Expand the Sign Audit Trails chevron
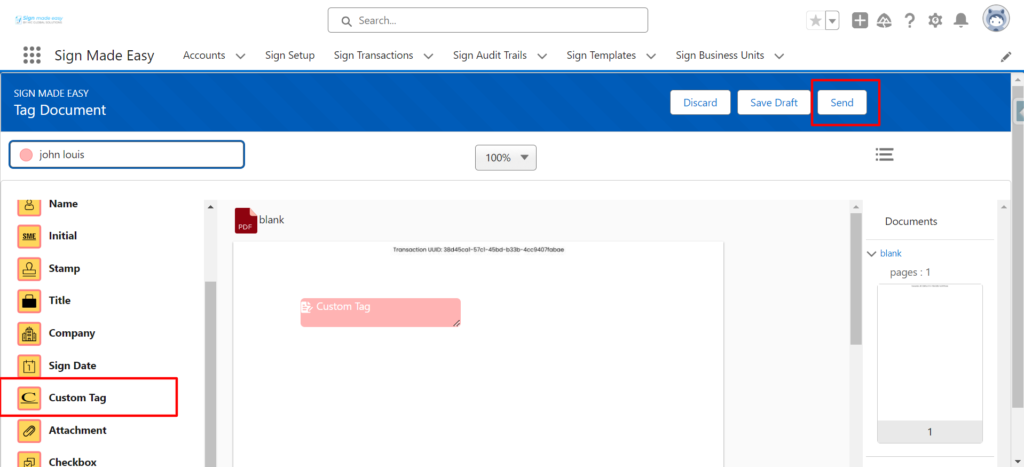 pos(542,56)
